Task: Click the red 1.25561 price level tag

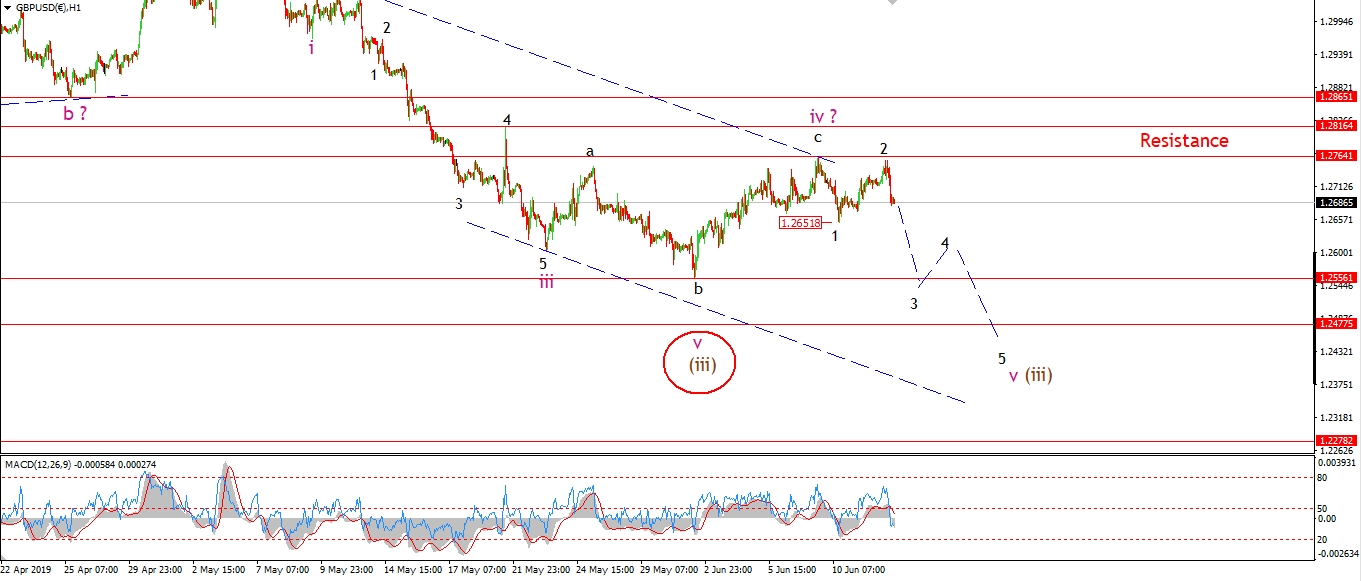Action: click(x=1337, y=279)
